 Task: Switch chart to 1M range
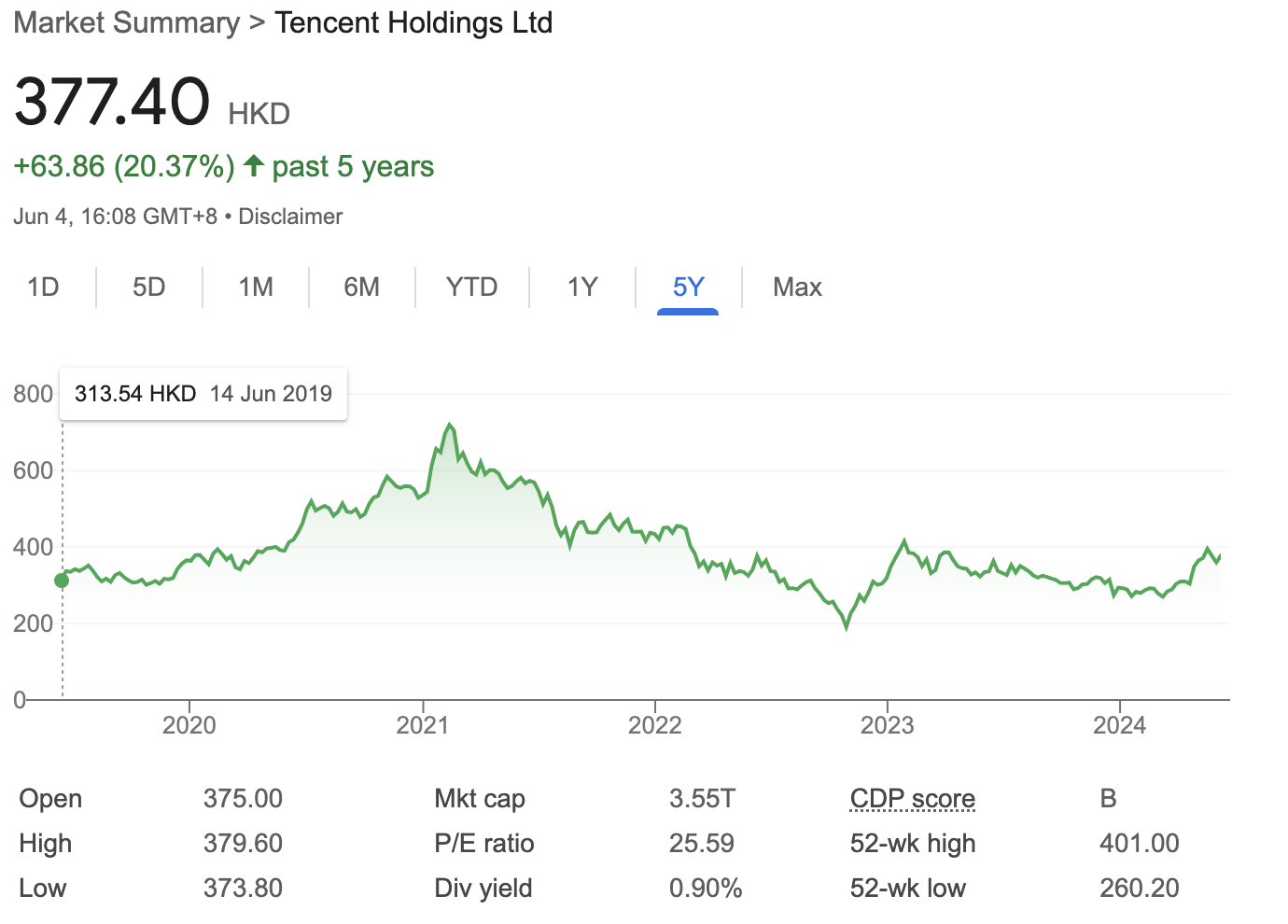click(256, 287)
